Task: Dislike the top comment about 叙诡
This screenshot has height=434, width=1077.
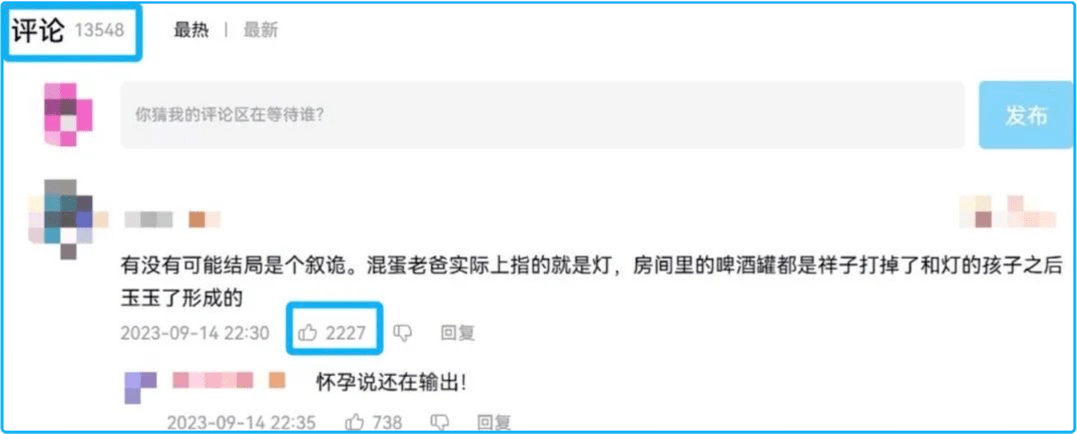Action: click(403, 333)
